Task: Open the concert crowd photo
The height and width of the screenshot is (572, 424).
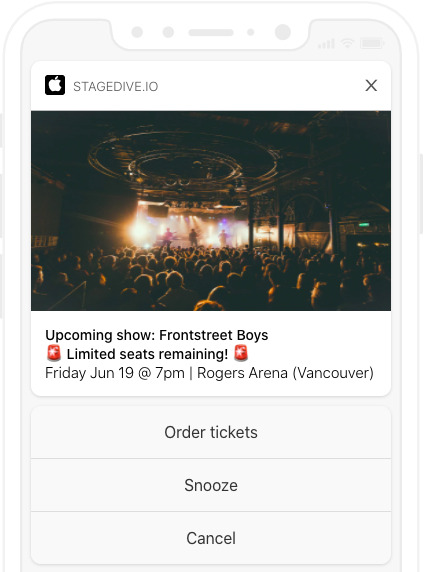Action: click(211, 211)
